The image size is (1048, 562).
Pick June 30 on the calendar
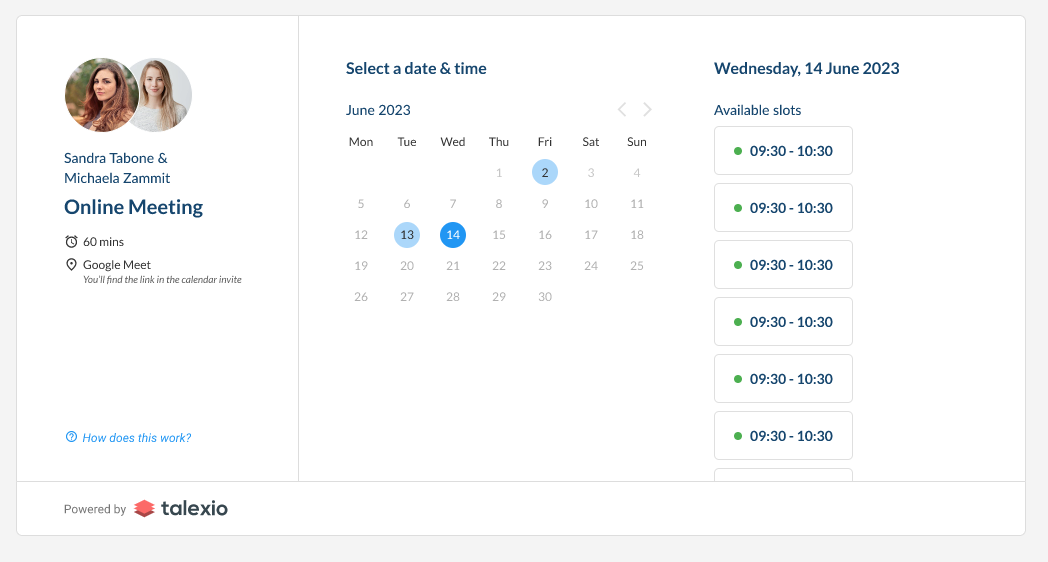(545, 297)
